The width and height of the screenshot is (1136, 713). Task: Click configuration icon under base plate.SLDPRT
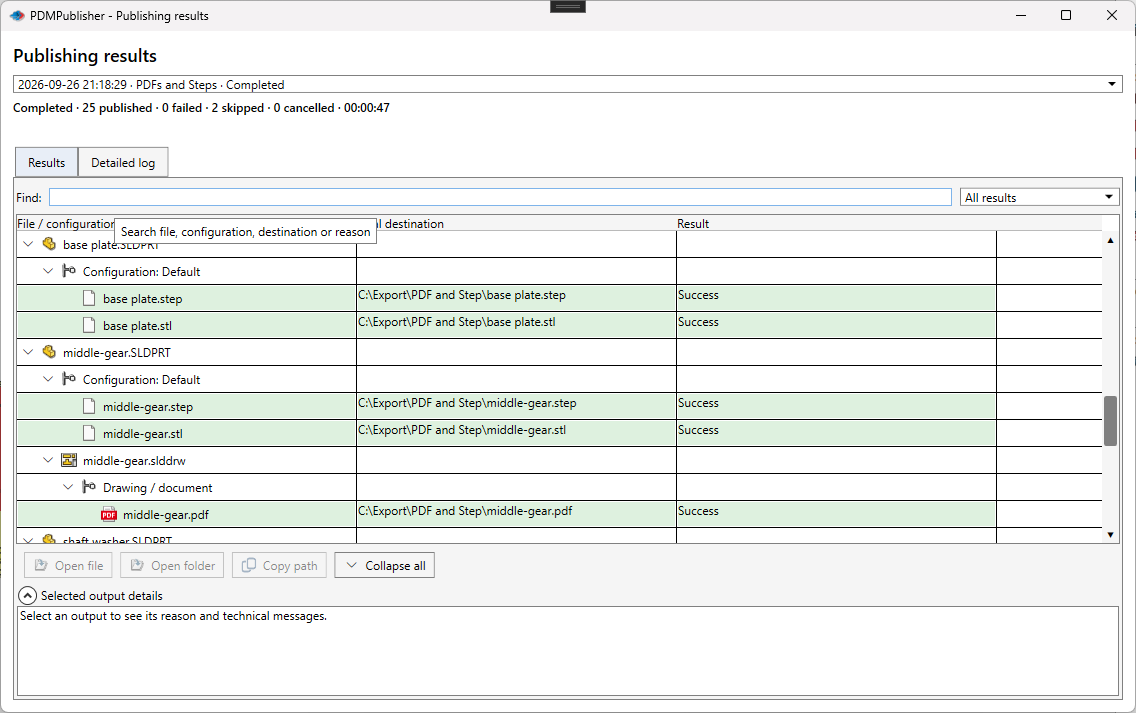point(69,271)
